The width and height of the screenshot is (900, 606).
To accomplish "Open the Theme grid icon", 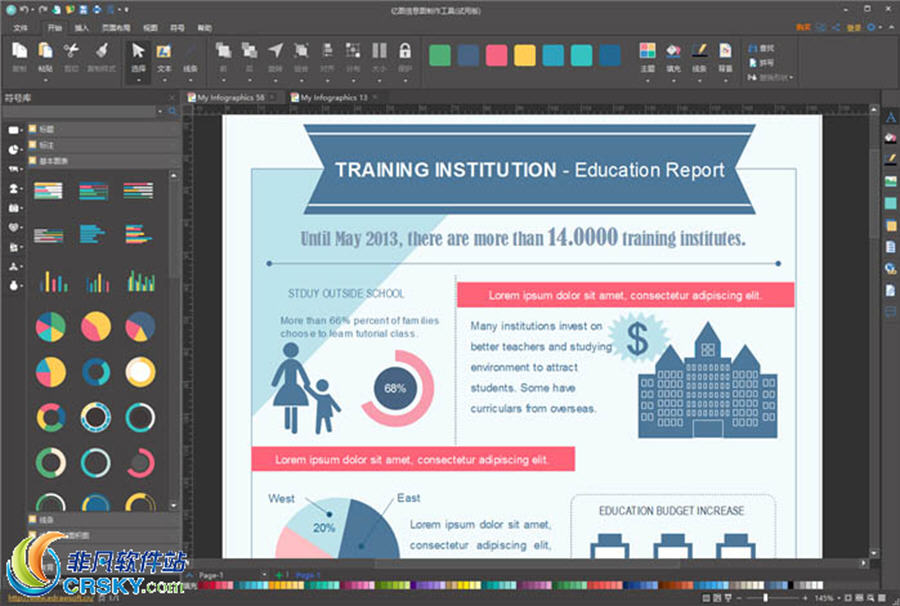I will point(647,50).
